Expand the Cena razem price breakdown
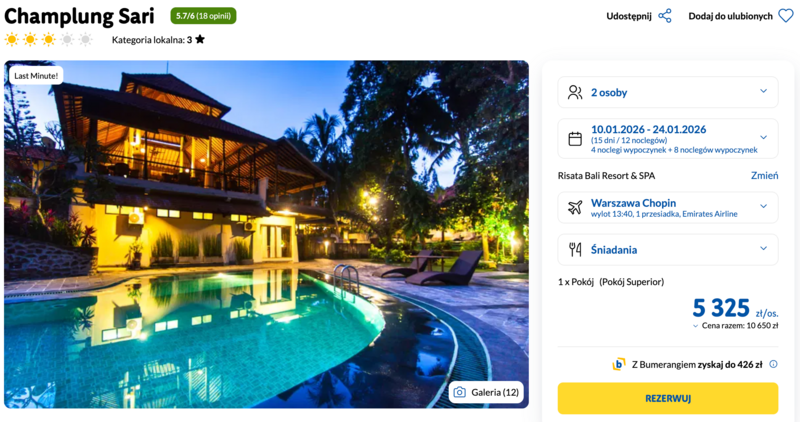800x422 pixels. click(696, 326)
